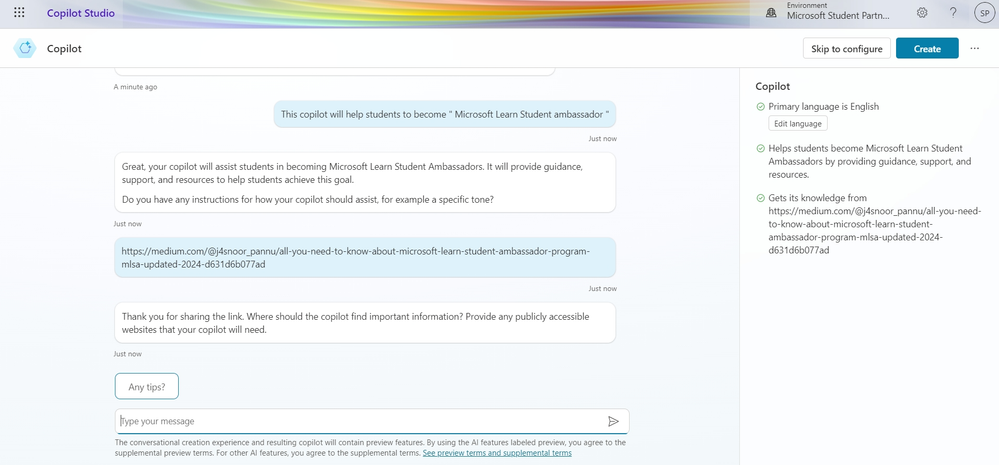This screenshot has width=999, height=465.
Task: Click the Create button
Action: coord(927,48)
